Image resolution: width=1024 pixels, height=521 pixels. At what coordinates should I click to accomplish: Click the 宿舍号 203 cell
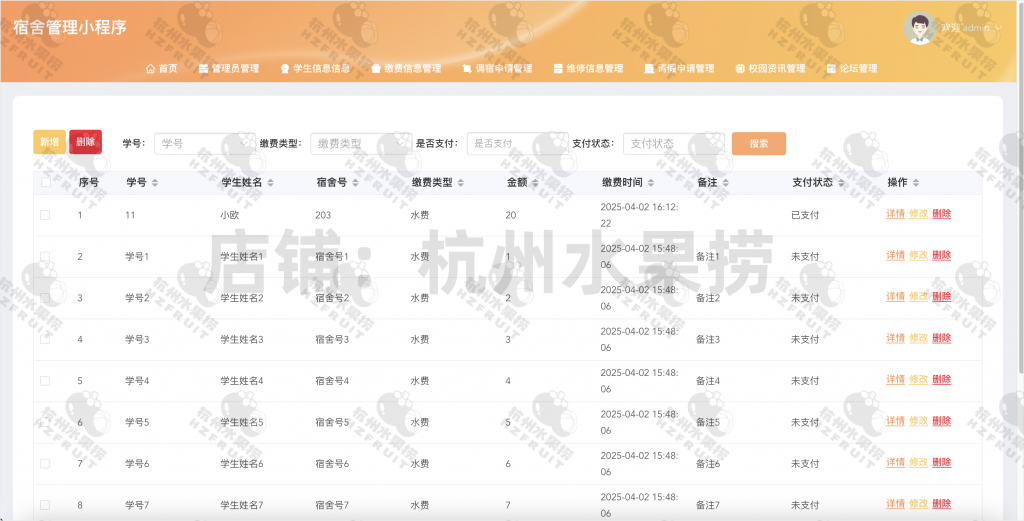click(323, 215)
